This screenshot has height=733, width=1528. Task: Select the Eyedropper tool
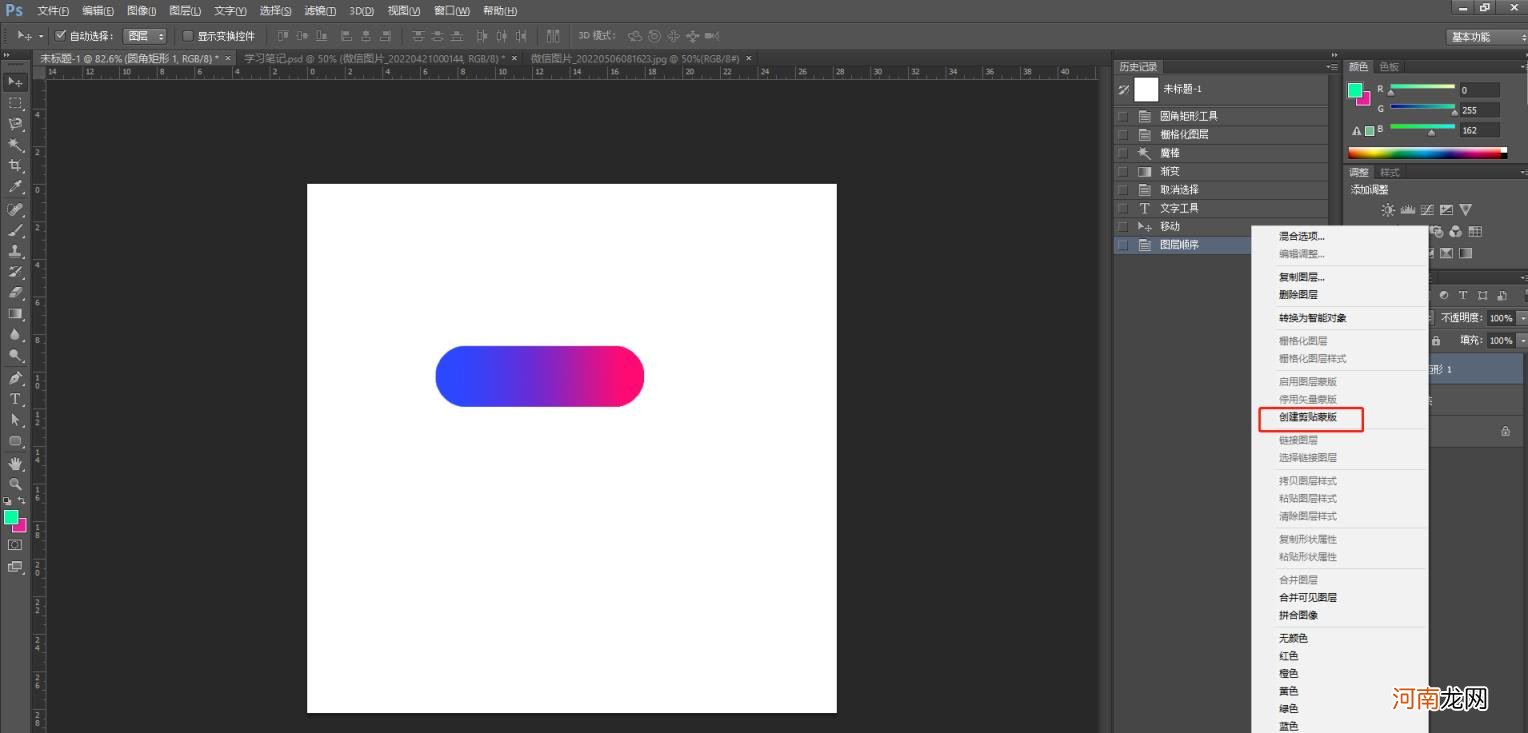(x=15, y=187)
